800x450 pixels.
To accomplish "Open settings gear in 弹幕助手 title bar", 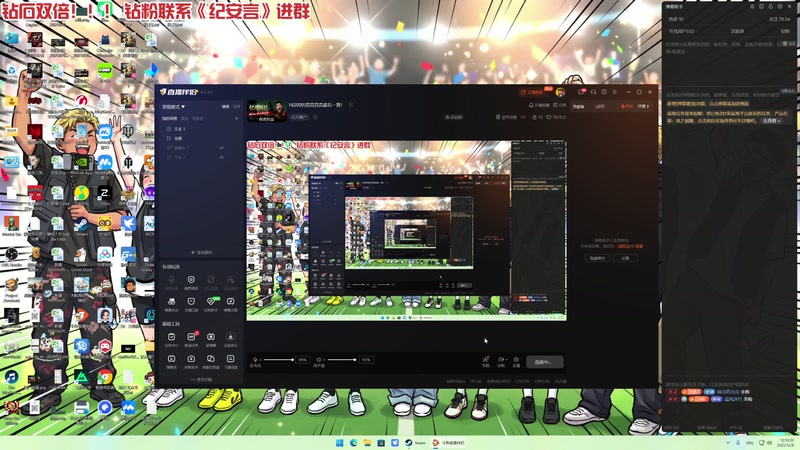I will pyautogui.click(x=780, y=7).
